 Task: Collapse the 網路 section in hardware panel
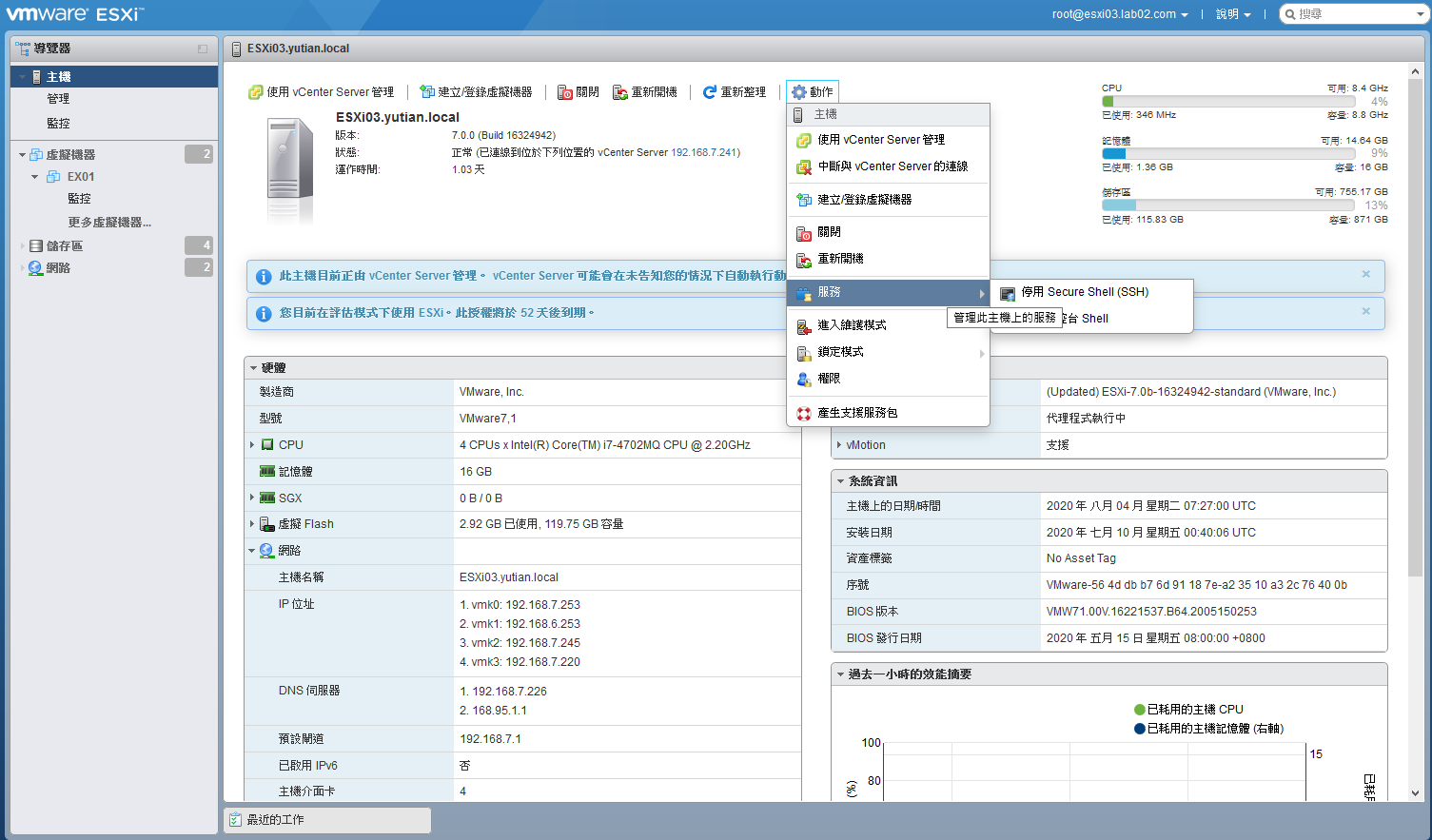(252, 551)
